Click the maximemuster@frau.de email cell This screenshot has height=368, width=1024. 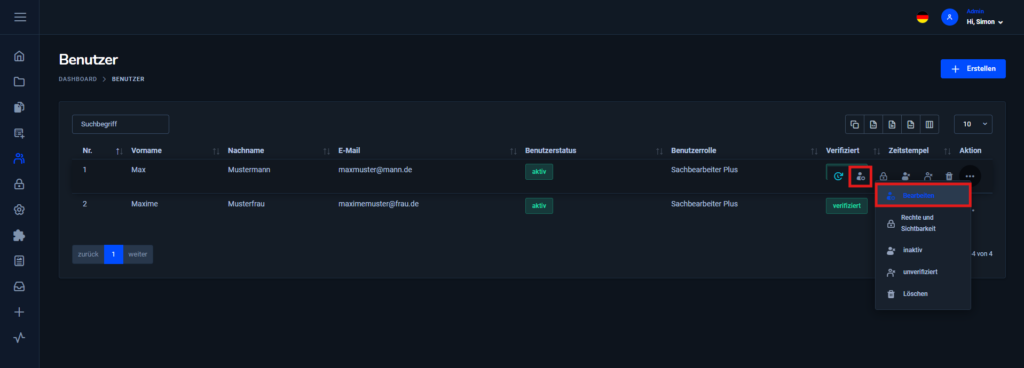pyautogui.click(x=378, y=204)
